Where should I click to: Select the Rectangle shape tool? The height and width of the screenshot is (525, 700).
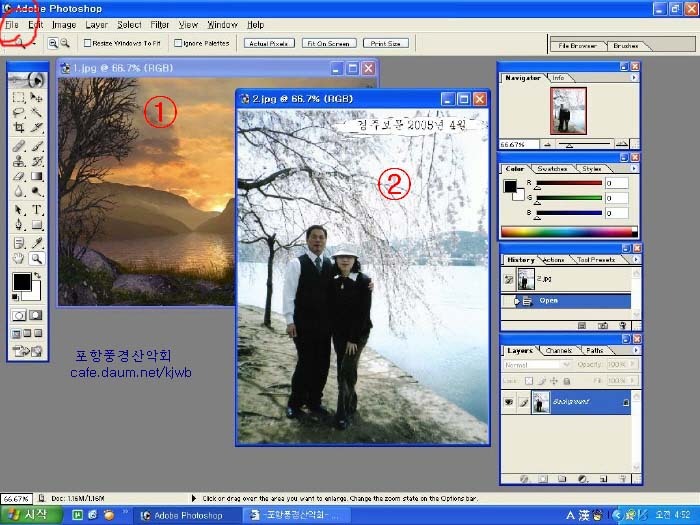(37, 225)
